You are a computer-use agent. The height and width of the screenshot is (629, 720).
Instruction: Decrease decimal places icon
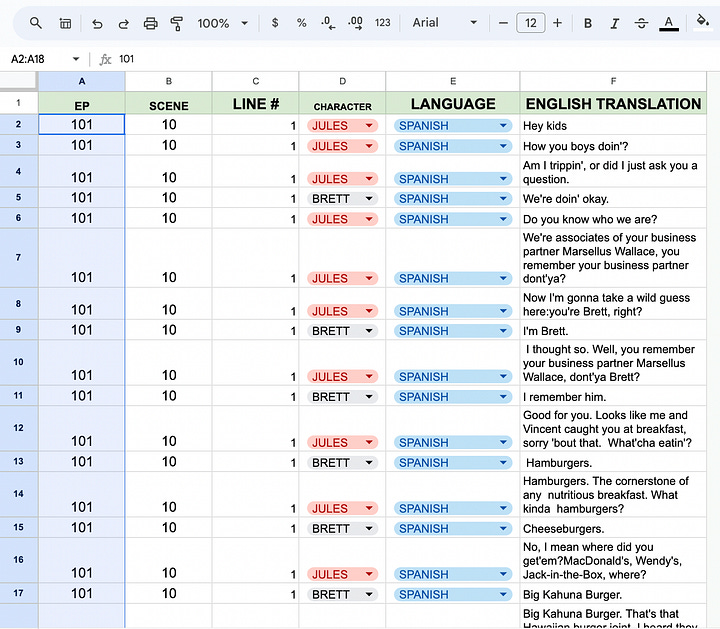[328, 22]
